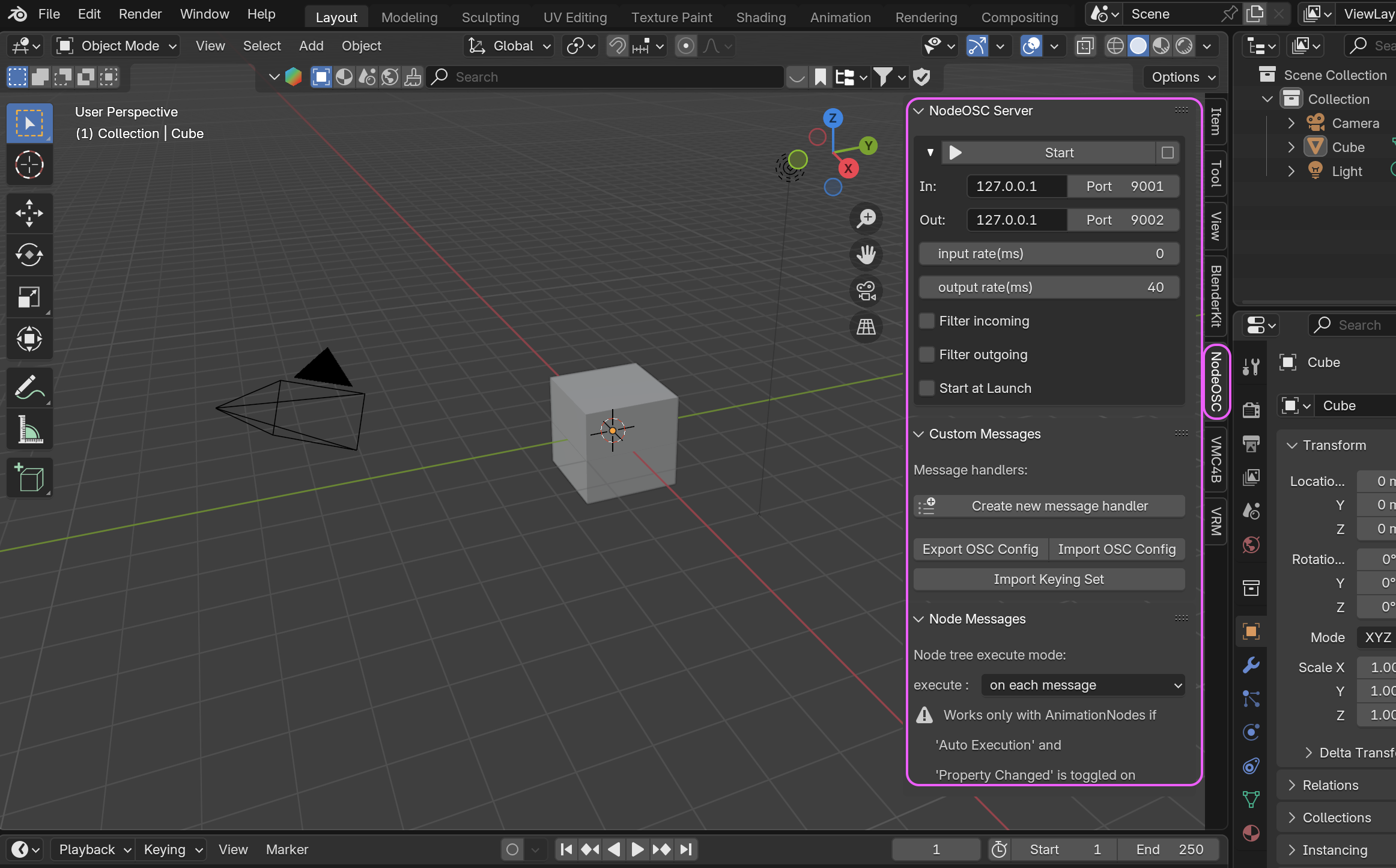Screen dimensions: 1396x868
Task: Open the execute mode dropdown
Action: click(x=1082, y=685)
